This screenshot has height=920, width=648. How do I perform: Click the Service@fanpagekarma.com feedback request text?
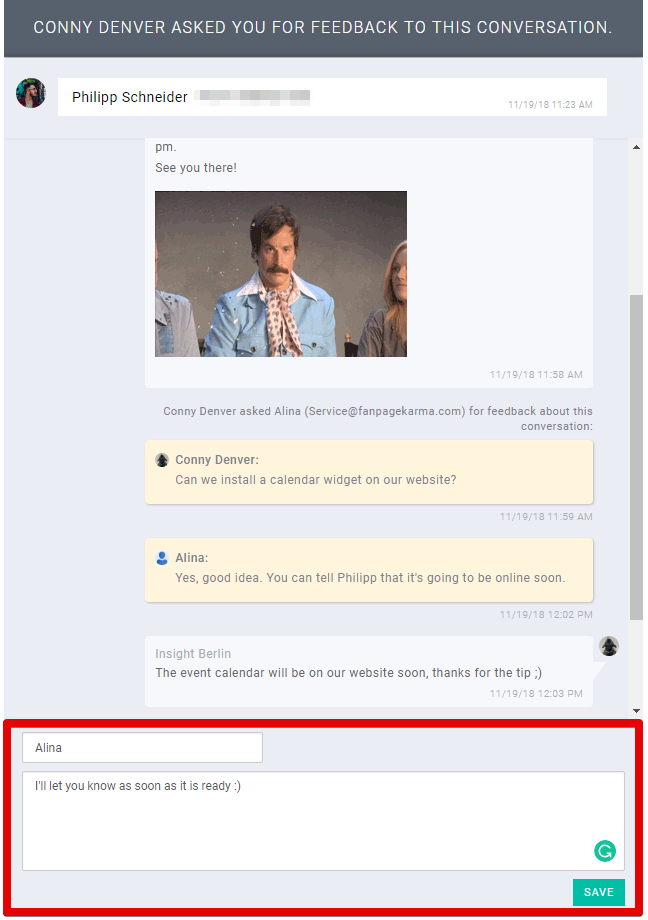pos(377,418)
